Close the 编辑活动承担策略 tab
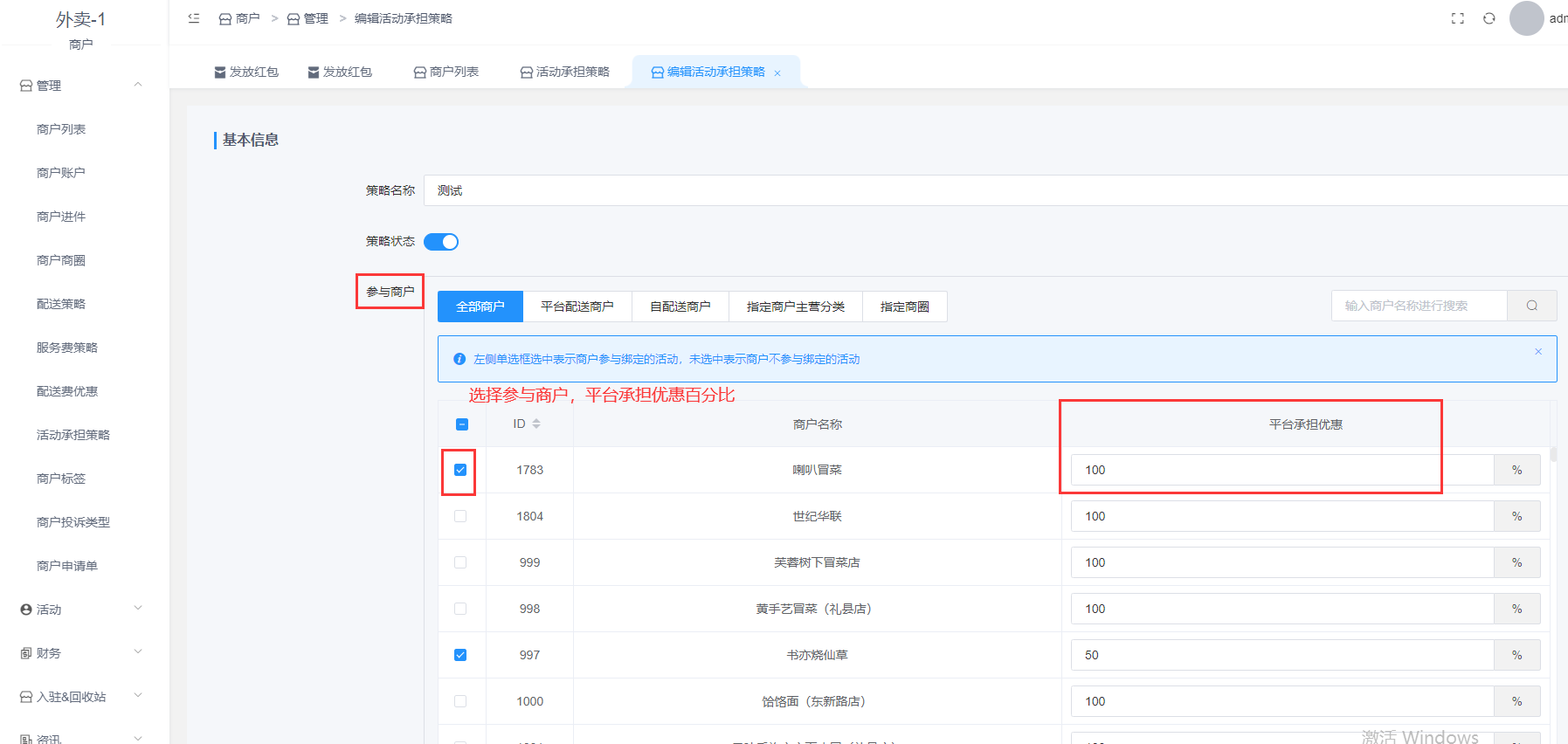This screenshot has width=1568, height=744. click(x=777, y=73)
